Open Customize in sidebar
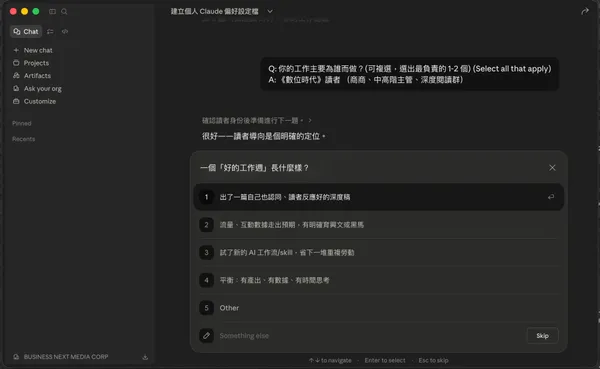 point(40,101)
